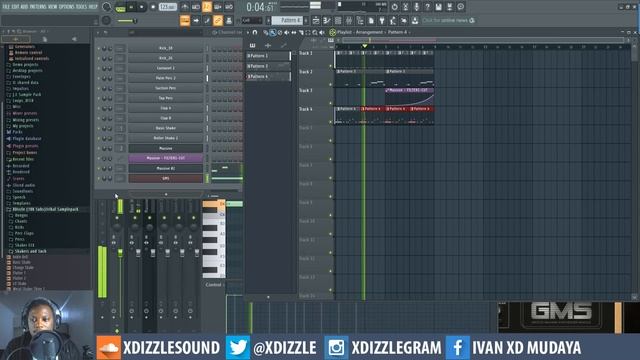Click the microphone recording icon

(x=416, y=7)
